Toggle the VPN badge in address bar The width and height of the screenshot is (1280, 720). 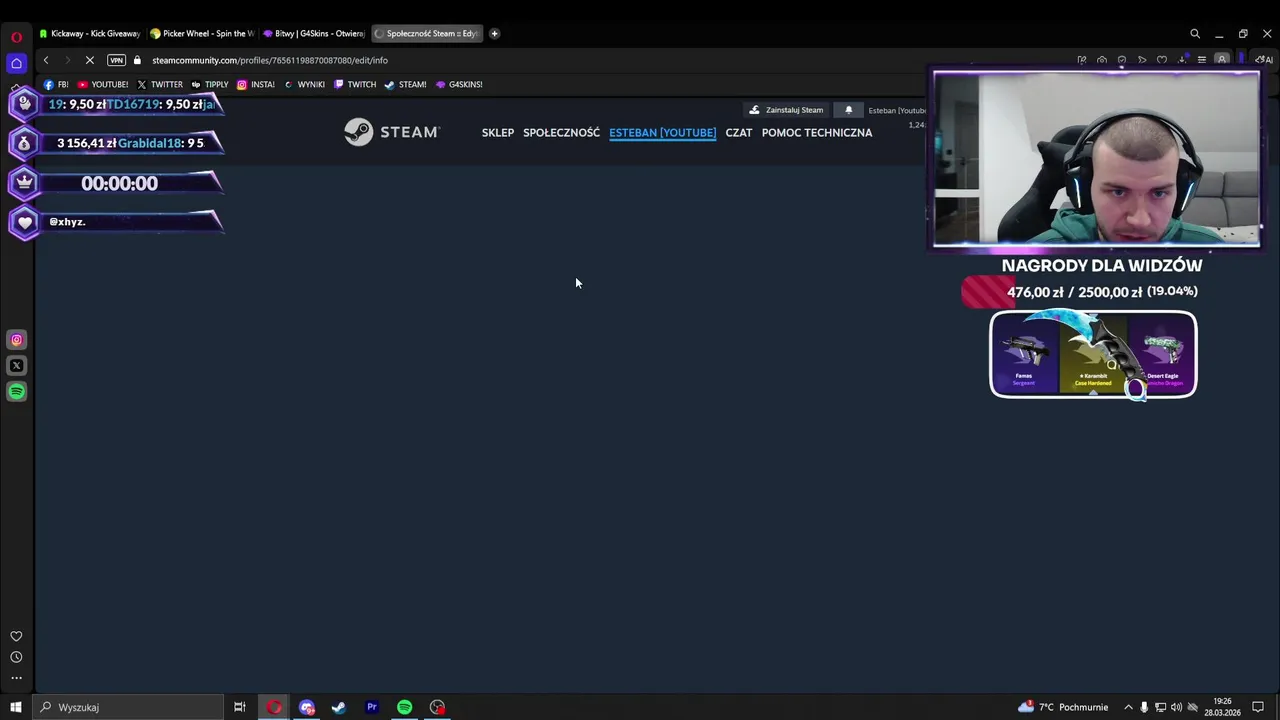coord(116,60)
